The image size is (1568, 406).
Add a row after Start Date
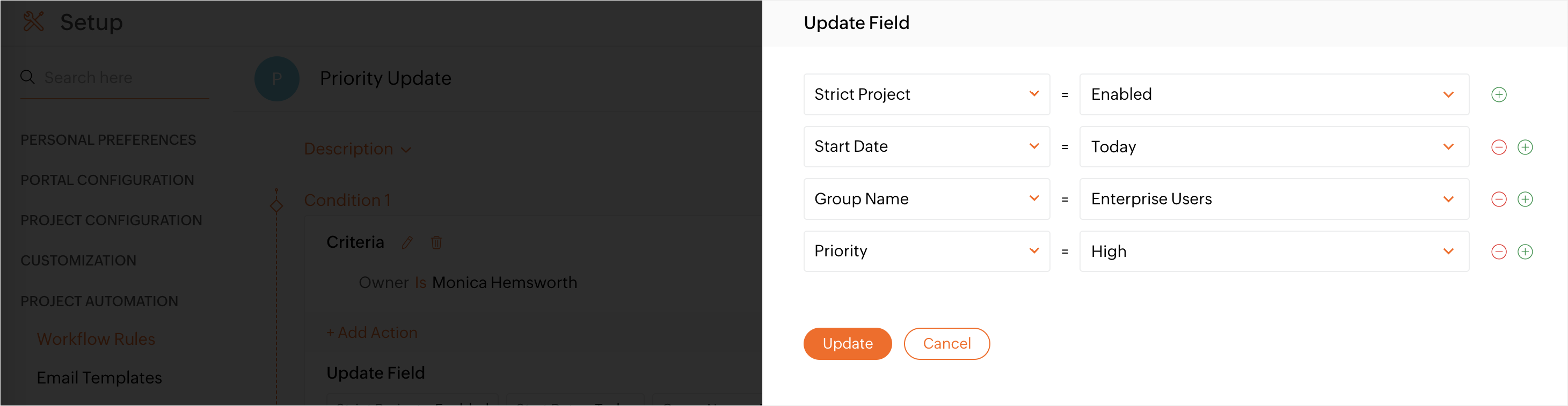click(x=1525, y=147)
